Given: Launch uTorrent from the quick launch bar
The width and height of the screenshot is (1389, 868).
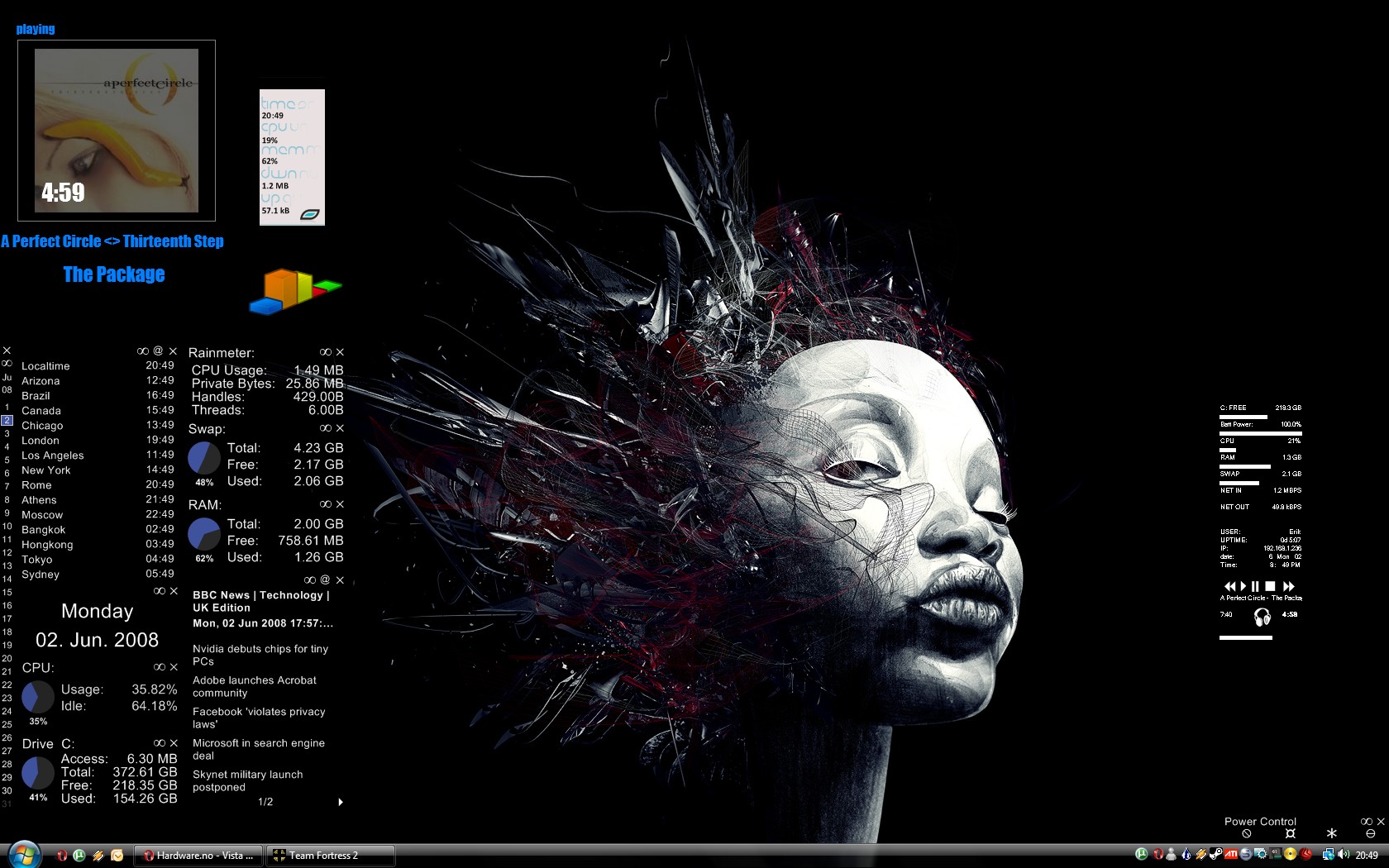Looking at the screenshot, I should point(79,856).
